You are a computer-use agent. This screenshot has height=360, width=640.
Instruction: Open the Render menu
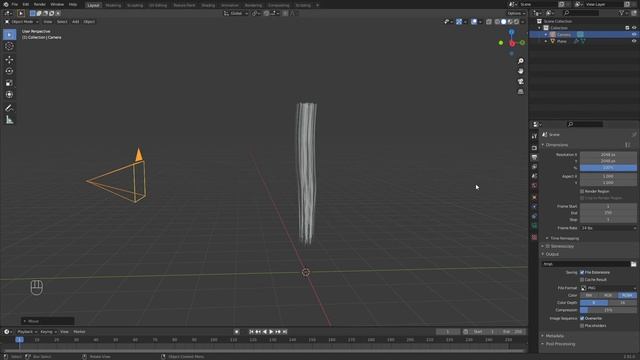click(40, 4)
